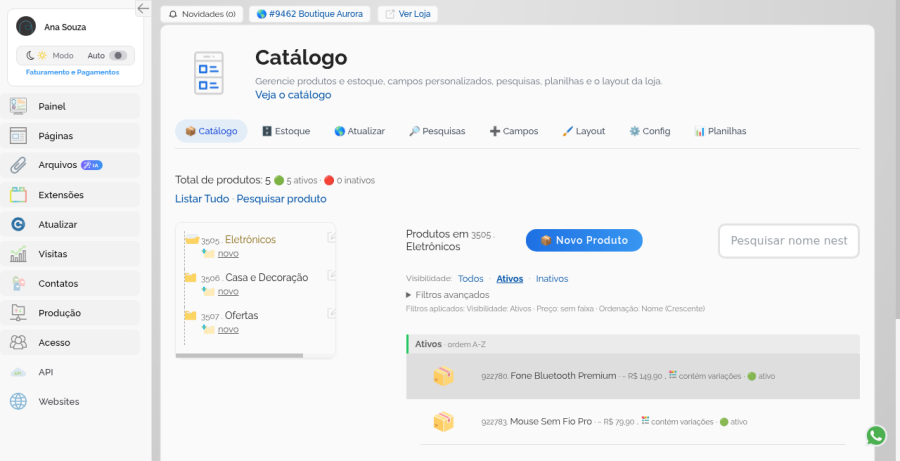Click the horizontal scrollbar in category tree
The width and height of the screenshot is (900, 461).
point(239,355)
